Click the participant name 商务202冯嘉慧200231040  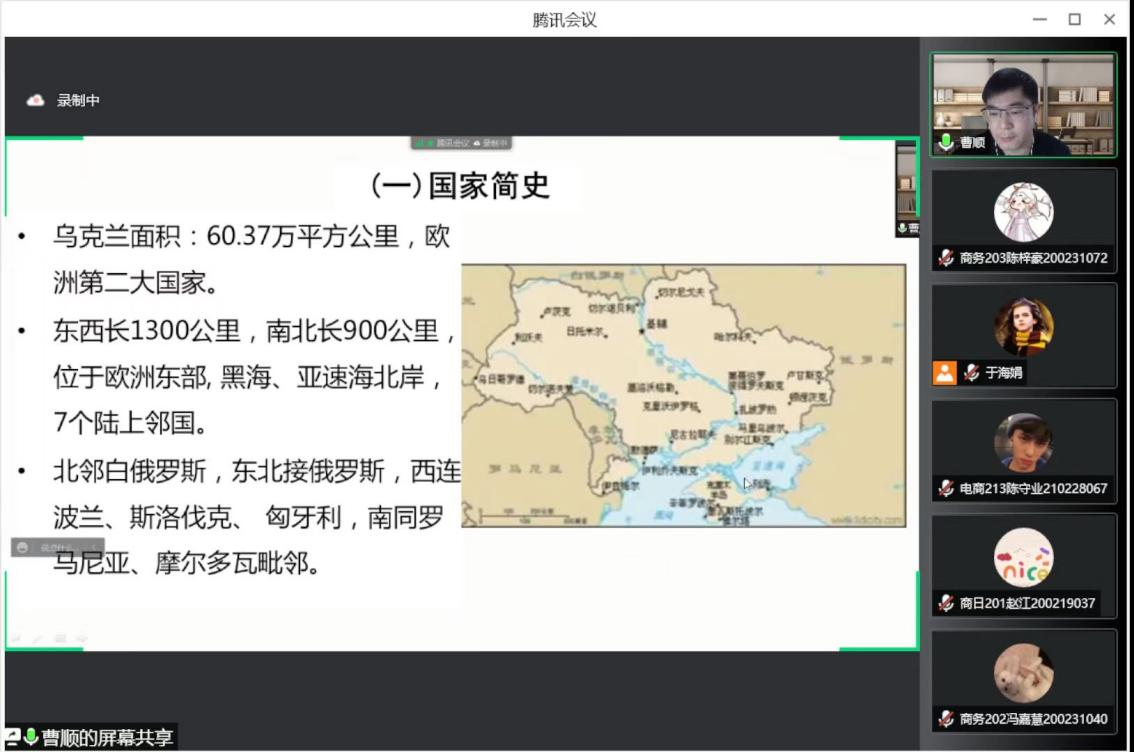[x=1033, y=719]
